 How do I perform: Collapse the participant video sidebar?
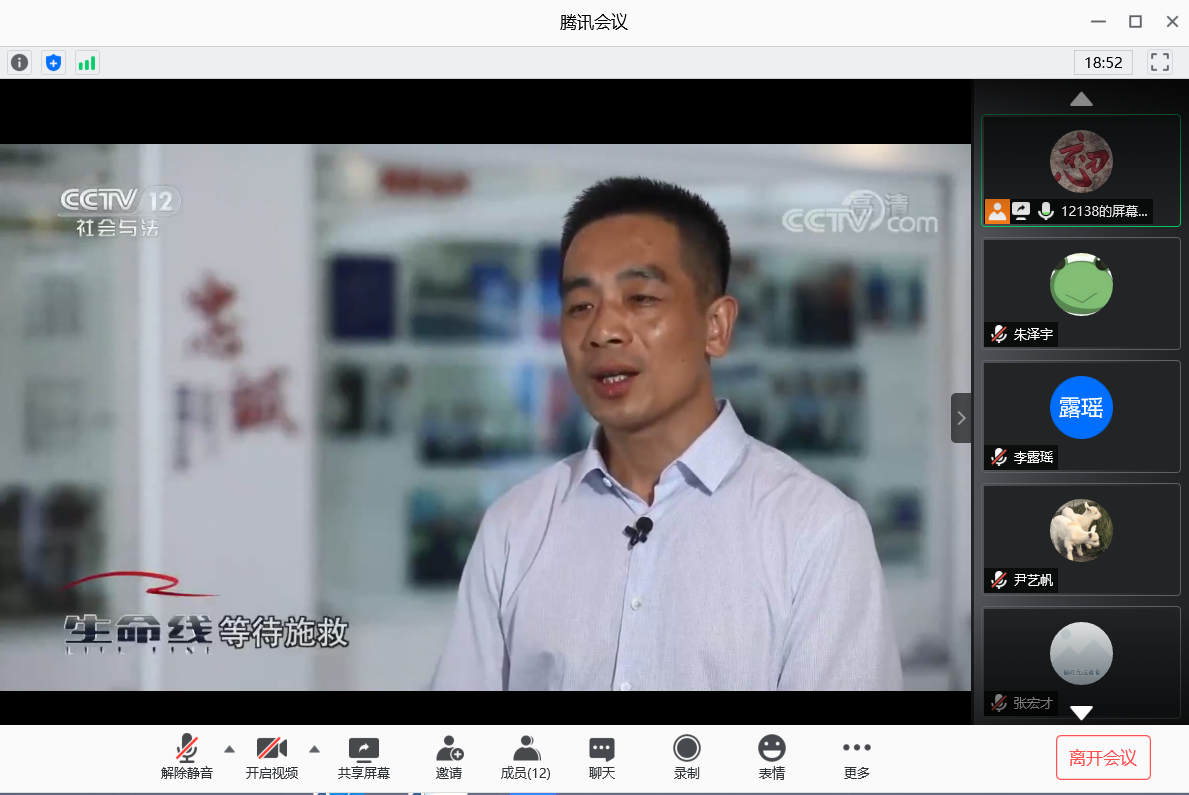[961, 418]
